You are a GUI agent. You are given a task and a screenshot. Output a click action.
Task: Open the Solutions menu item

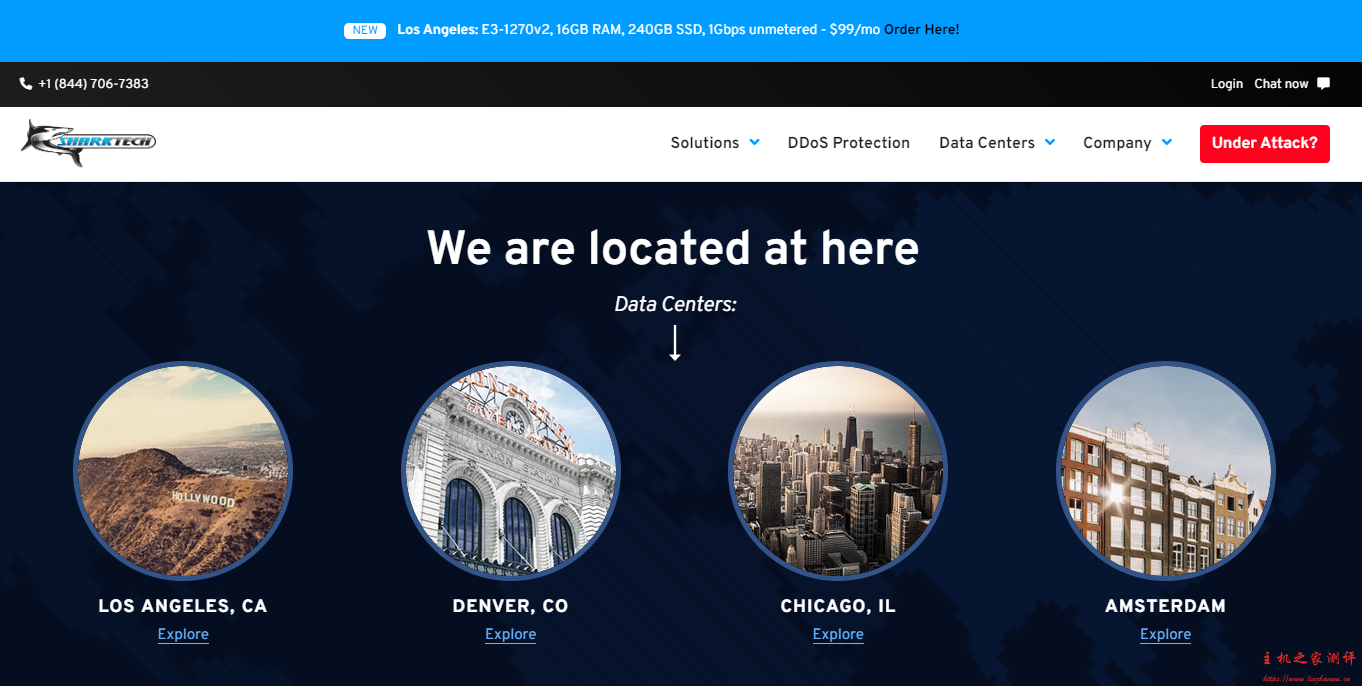pos(704,143)
